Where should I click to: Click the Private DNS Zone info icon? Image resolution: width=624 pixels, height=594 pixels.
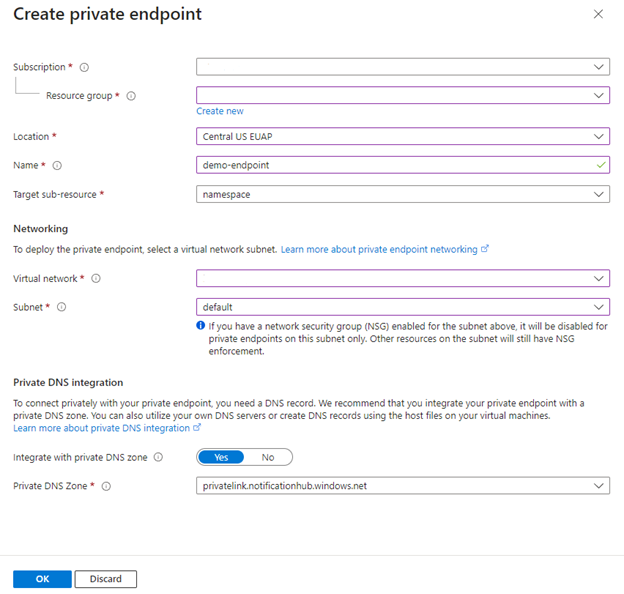click(106, 486)
